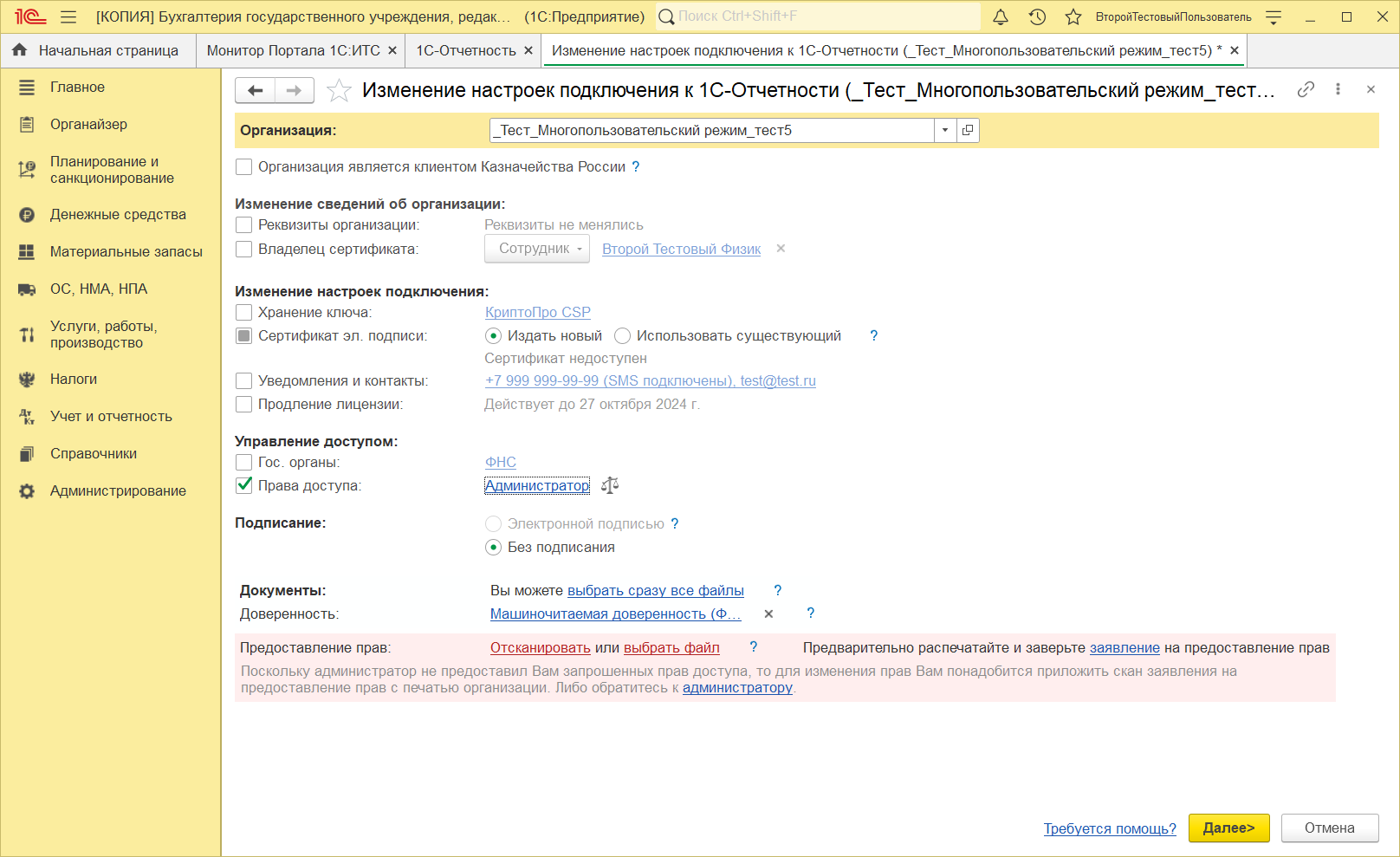Open ОС, НМА, НПА section
The height and width of the screenshot is (857, 1400).
[x=111, y=289]
